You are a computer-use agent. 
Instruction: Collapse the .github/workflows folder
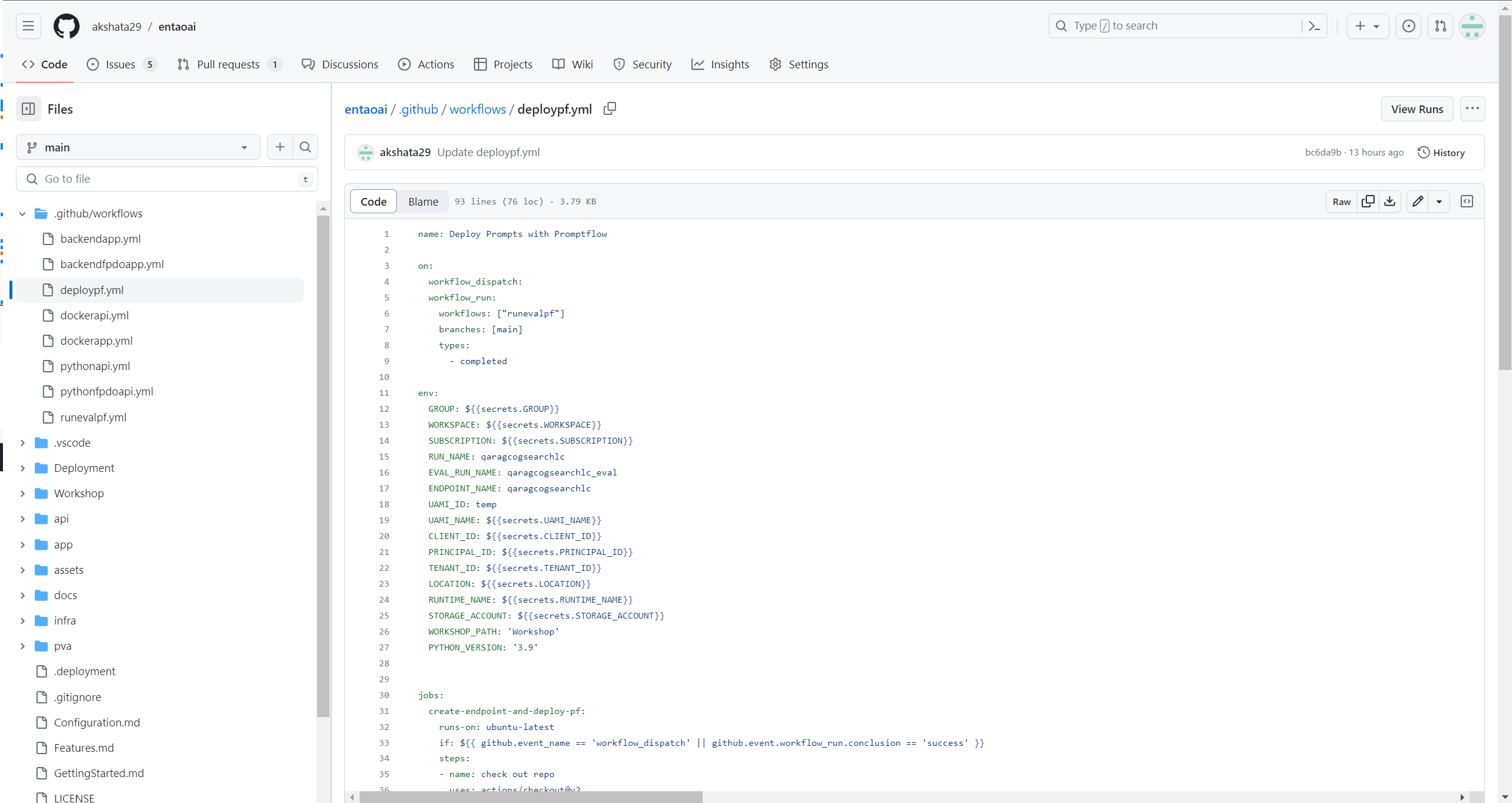pyautogui.click(x=22, y=214)
